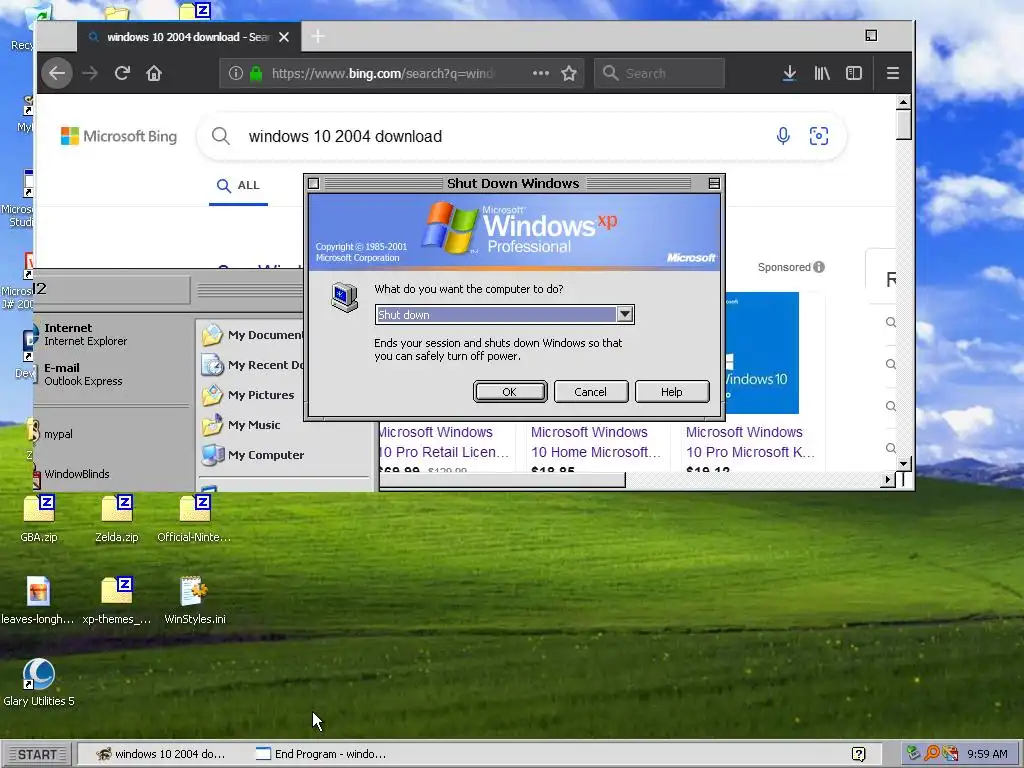The width and height of the screenshot is (1024, 768).
Task: Switch to the ALL search results tab
Action: click(x=238, y=185)
